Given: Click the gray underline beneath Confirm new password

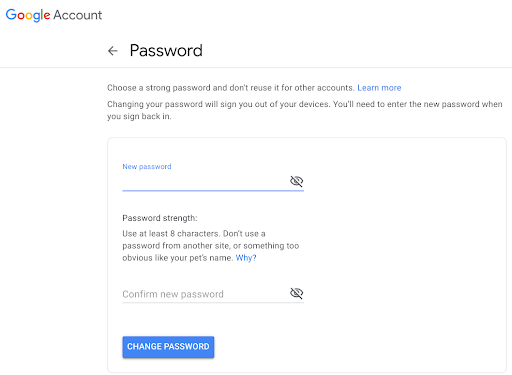Looking at the screenshot, I should pyautogui.click(x=213, y=303).
